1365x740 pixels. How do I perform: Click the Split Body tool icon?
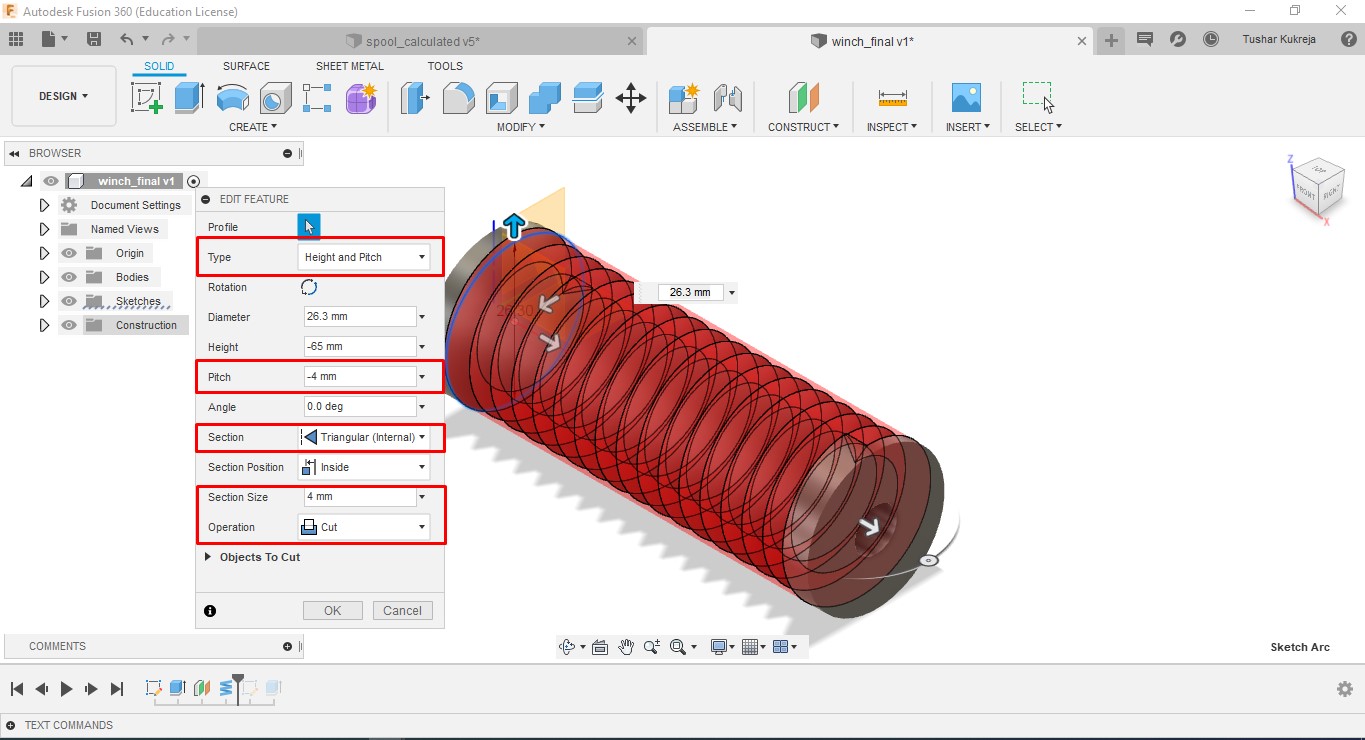coord(587,97)
